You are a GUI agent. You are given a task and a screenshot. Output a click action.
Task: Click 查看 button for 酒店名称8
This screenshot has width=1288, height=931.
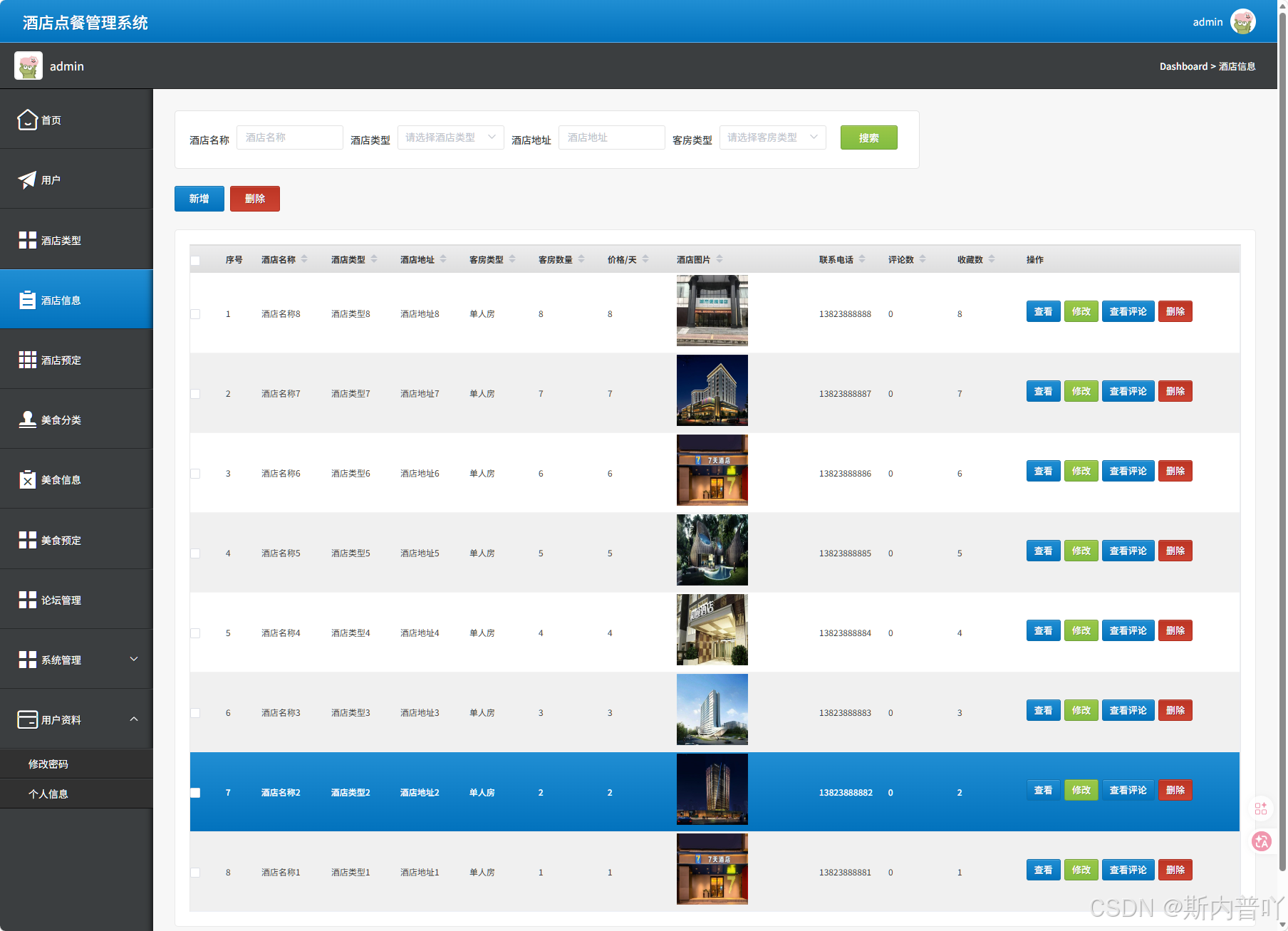[1043, 311]
